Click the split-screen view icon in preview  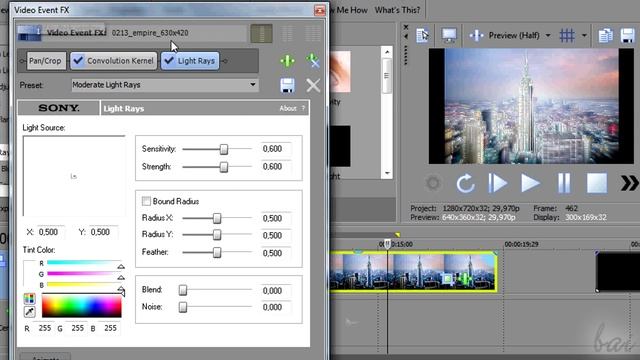(476, 36)
